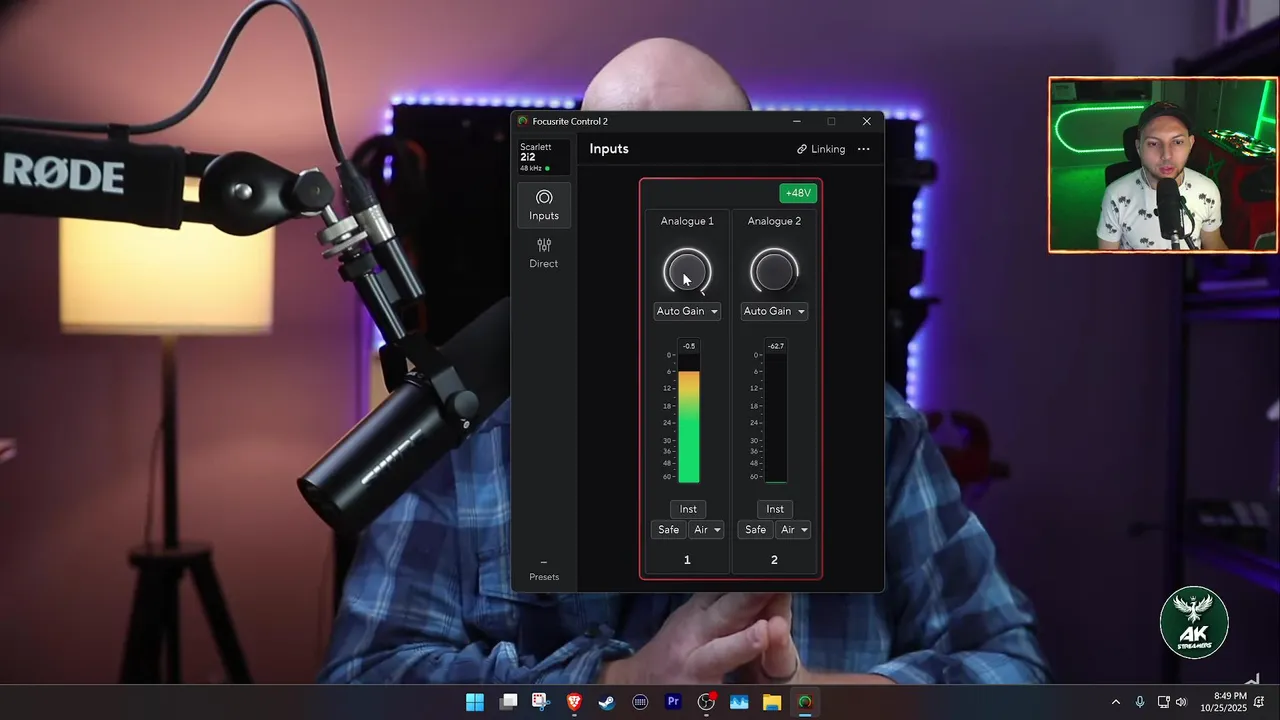1280x720 pixels.
Task: Click the Analogue 2 gain knob
Action: click(x=774, y=271)
